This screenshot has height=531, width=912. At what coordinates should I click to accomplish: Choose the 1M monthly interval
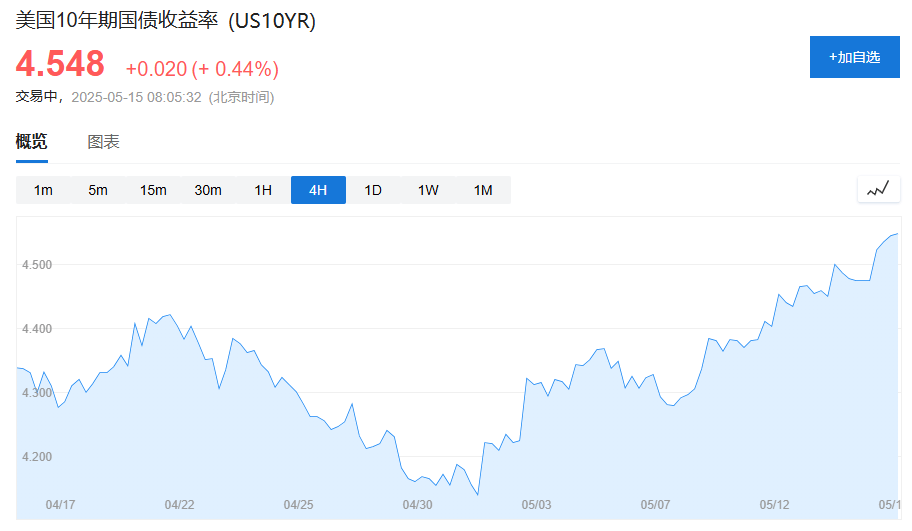[x=483, y=190]
